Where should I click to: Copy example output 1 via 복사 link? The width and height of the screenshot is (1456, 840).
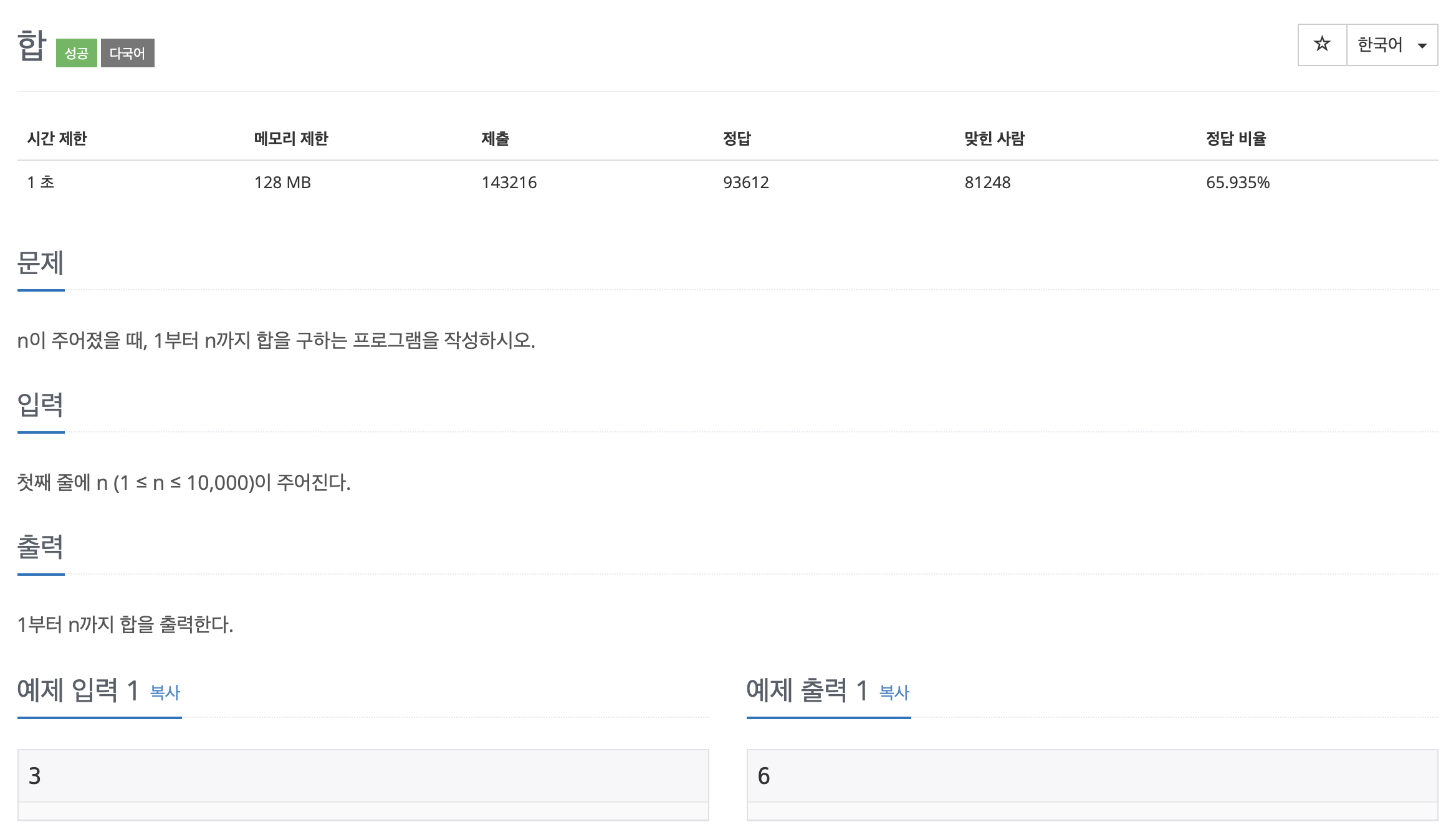click(x=894, y=692)
